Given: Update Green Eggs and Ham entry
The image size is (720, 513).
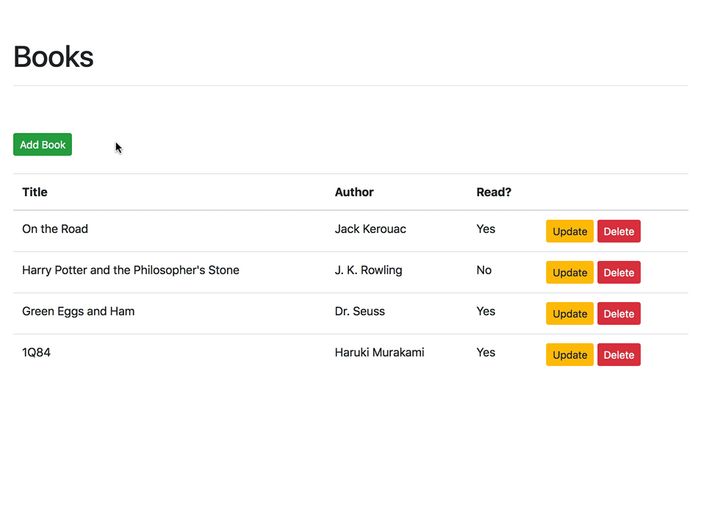Looking at the screenshot, I should pyautogui.click(x=569, y=314).
